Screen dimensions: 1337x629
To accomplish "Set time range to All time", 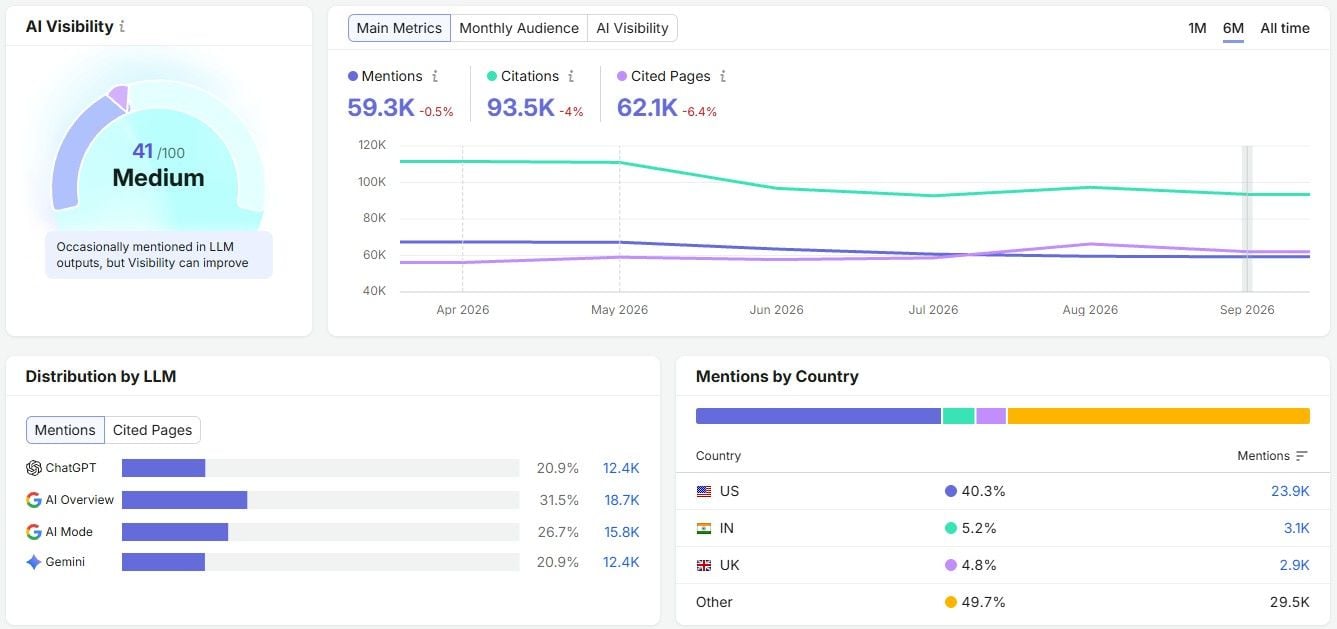I will (1285, 28).
